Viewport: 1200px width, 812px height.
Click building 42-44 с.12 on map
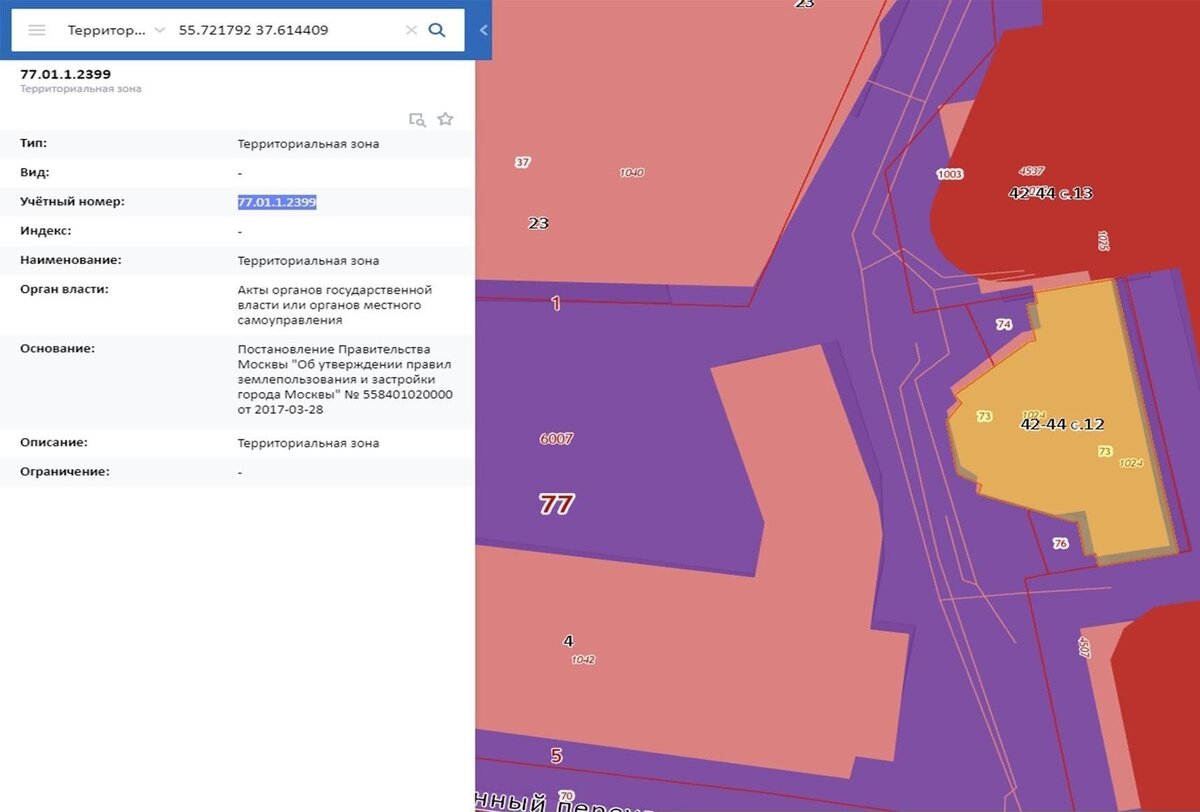1062,424
